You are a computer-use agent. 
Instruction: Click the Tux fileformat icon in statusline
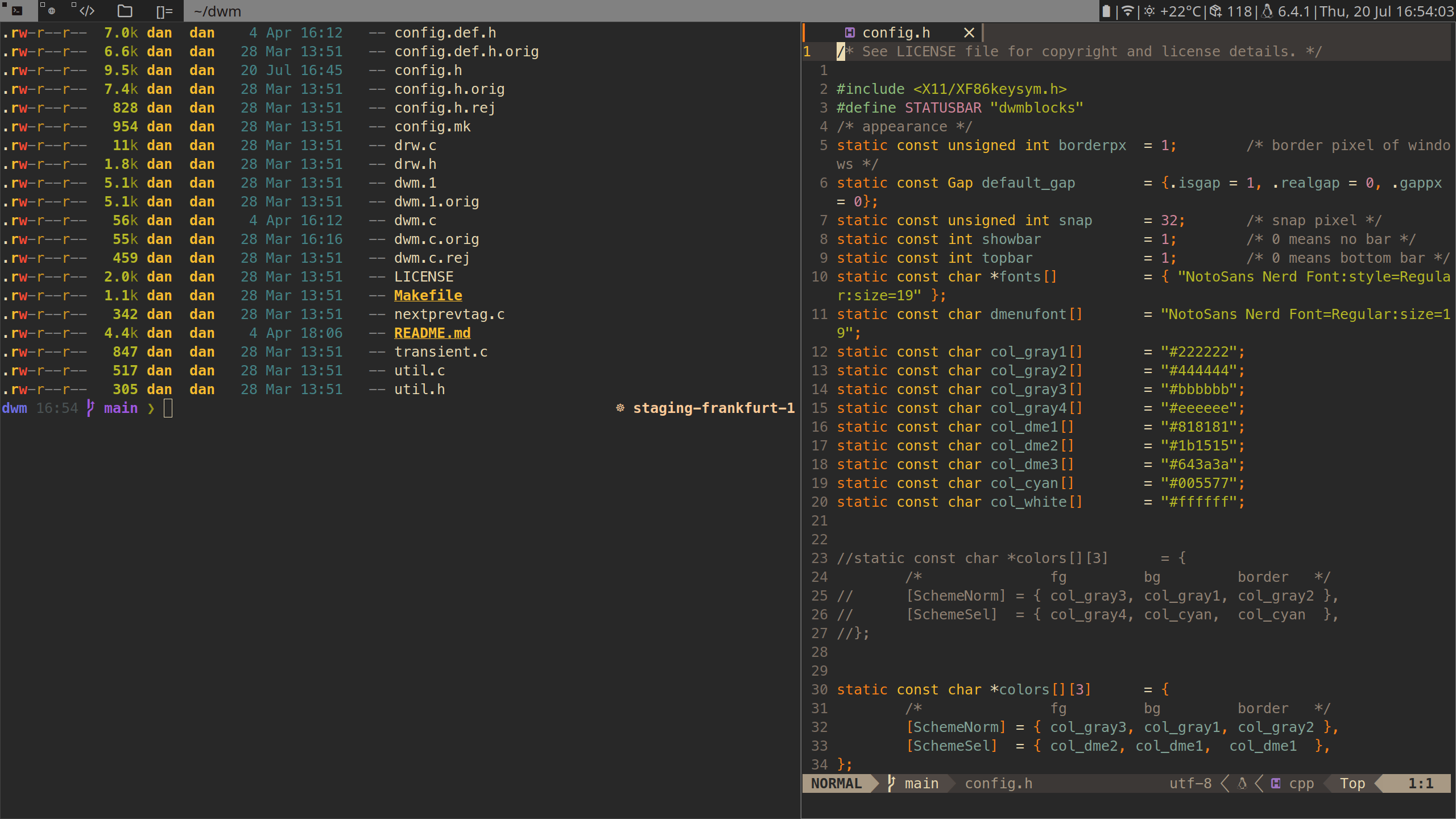pos(1242,783)
